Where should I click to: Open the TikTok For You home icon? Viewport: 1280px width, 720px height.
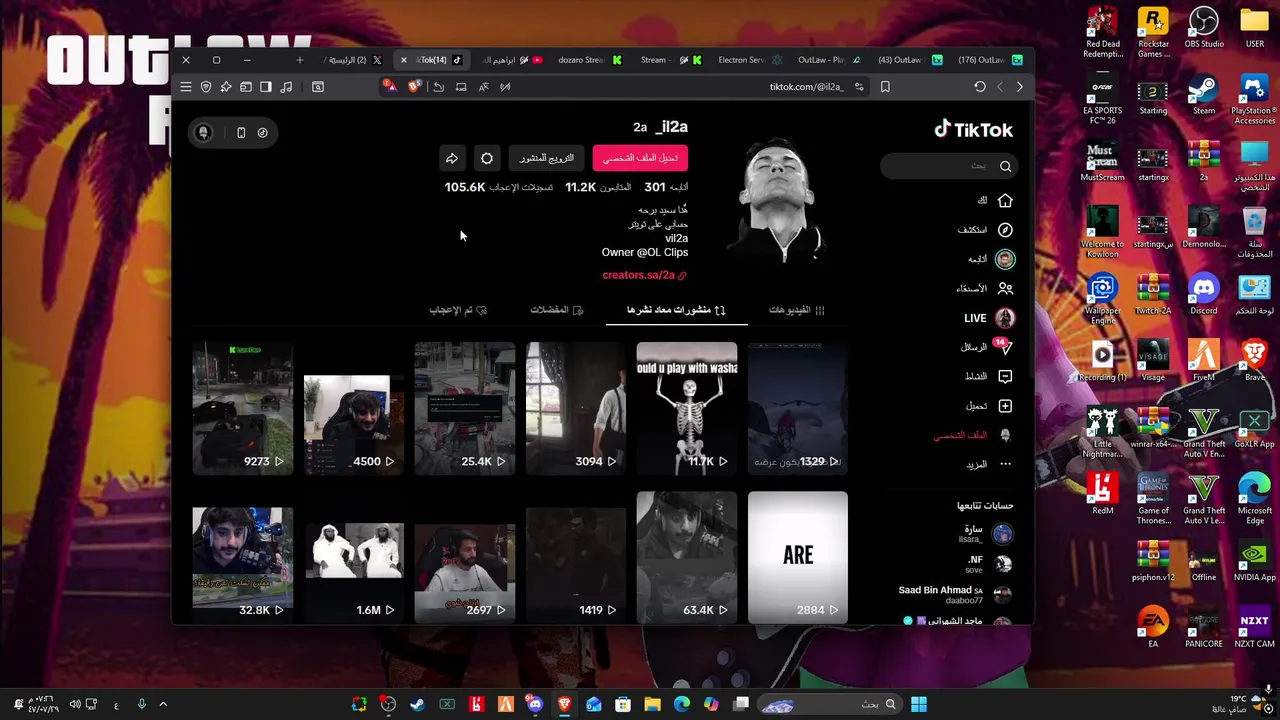pos(1005,200)
